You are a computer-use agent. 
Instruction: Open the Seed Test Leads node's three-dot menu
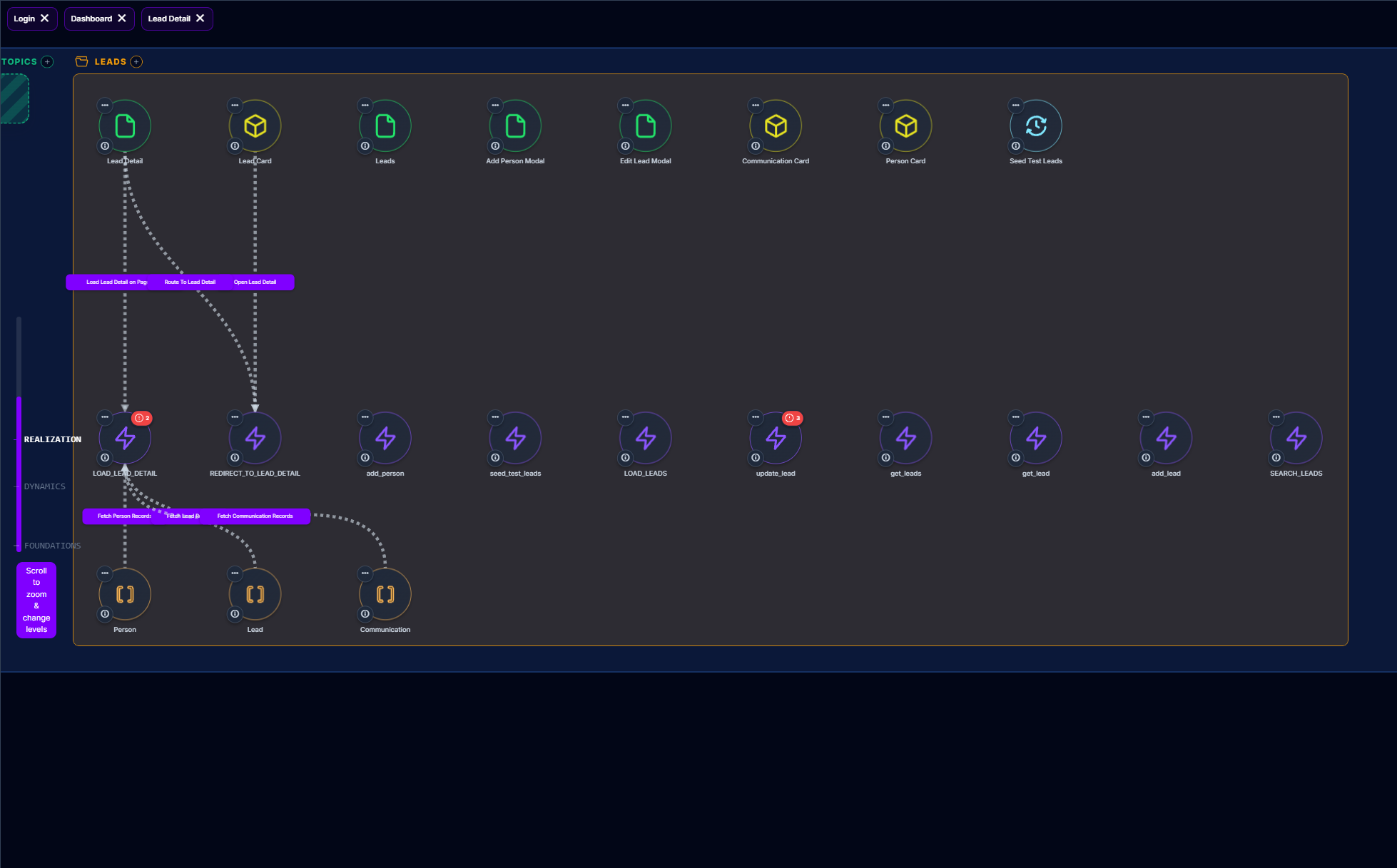click(x=1016, y=106)
